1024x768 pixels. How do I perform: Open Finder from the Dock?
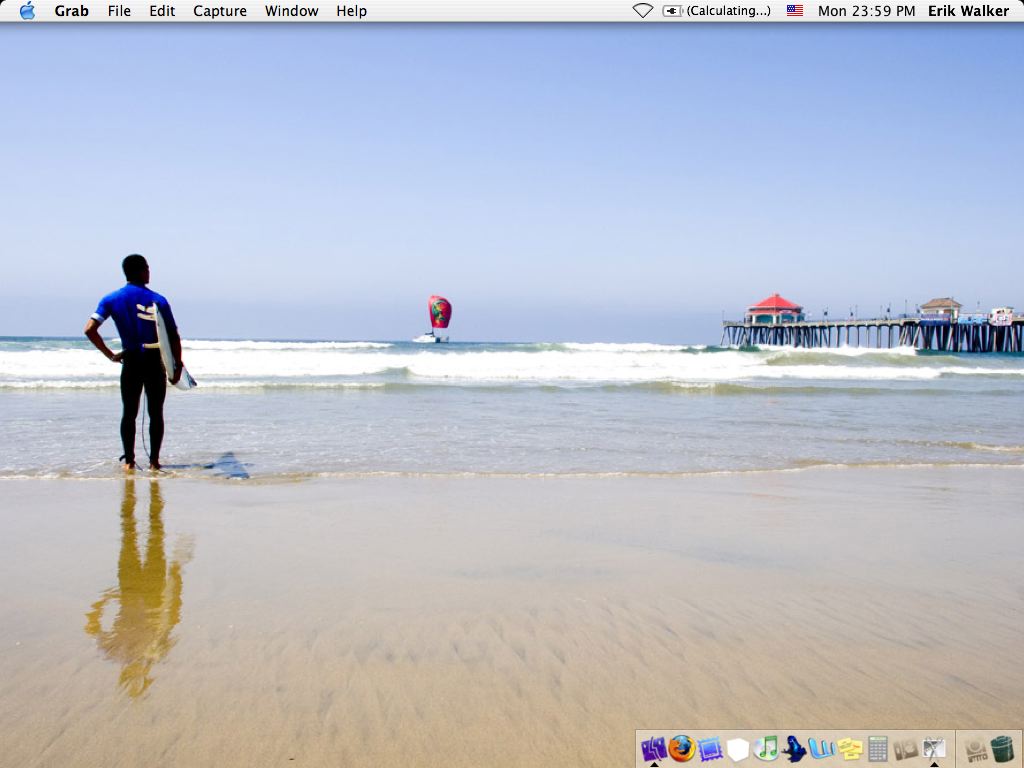654,748
